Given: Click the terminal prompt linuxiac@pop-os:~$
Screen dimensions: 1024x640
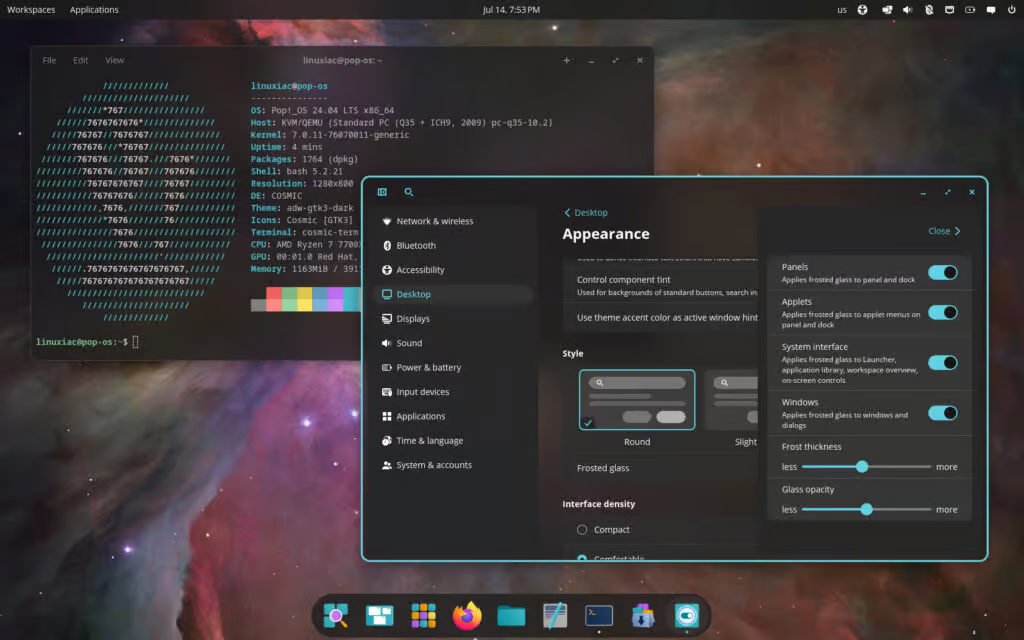Looking at the screenshot, I should 82,342.
